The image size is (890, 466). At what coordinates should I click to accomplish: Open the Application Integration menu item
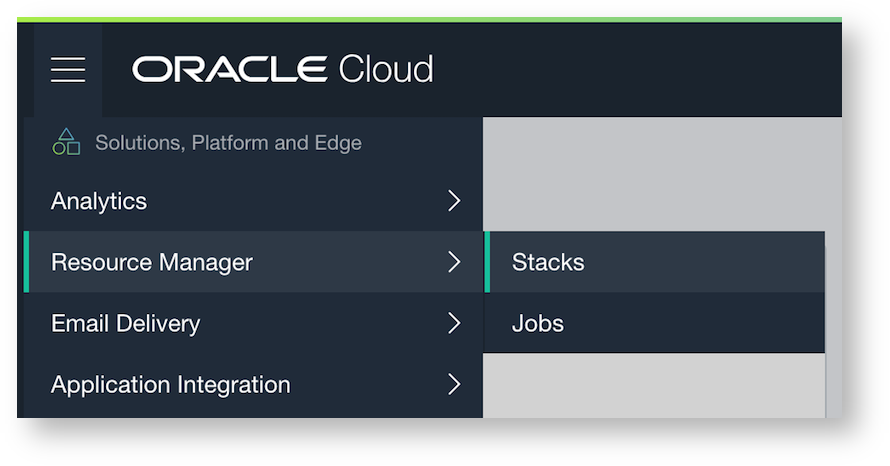tap(171, 384)
